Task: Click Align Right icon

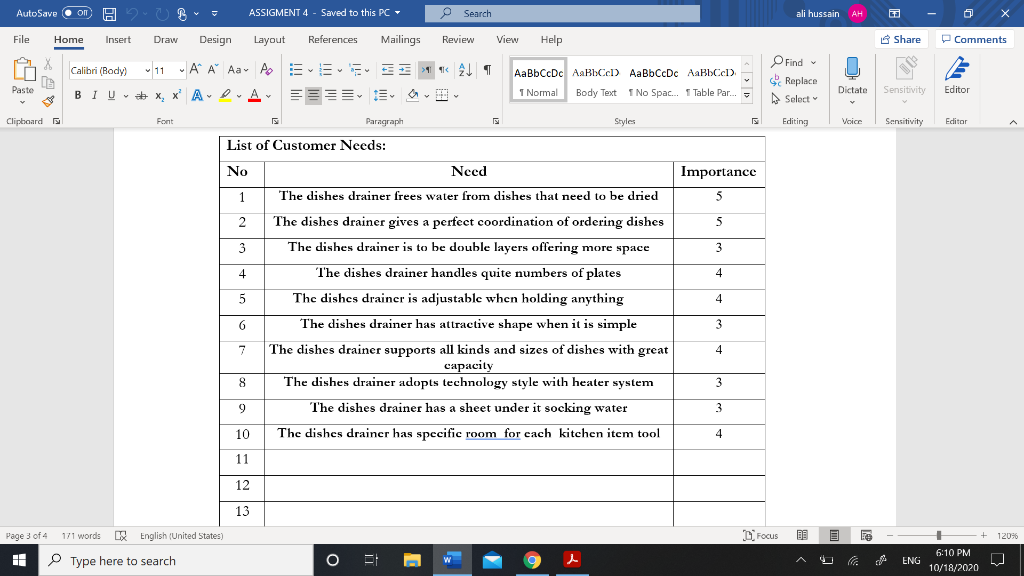Action: [x=331, y=96]
